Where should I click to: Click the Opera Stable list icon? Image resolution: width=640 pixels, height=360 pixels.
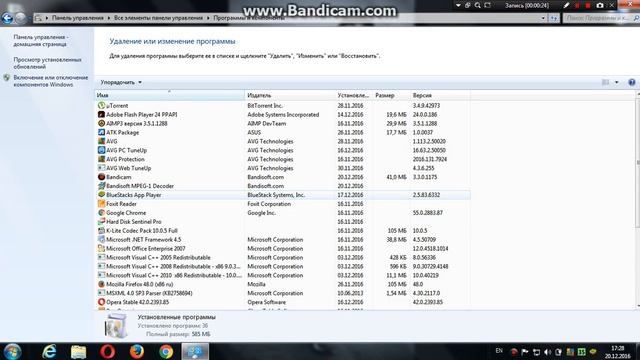click(101, 302)
